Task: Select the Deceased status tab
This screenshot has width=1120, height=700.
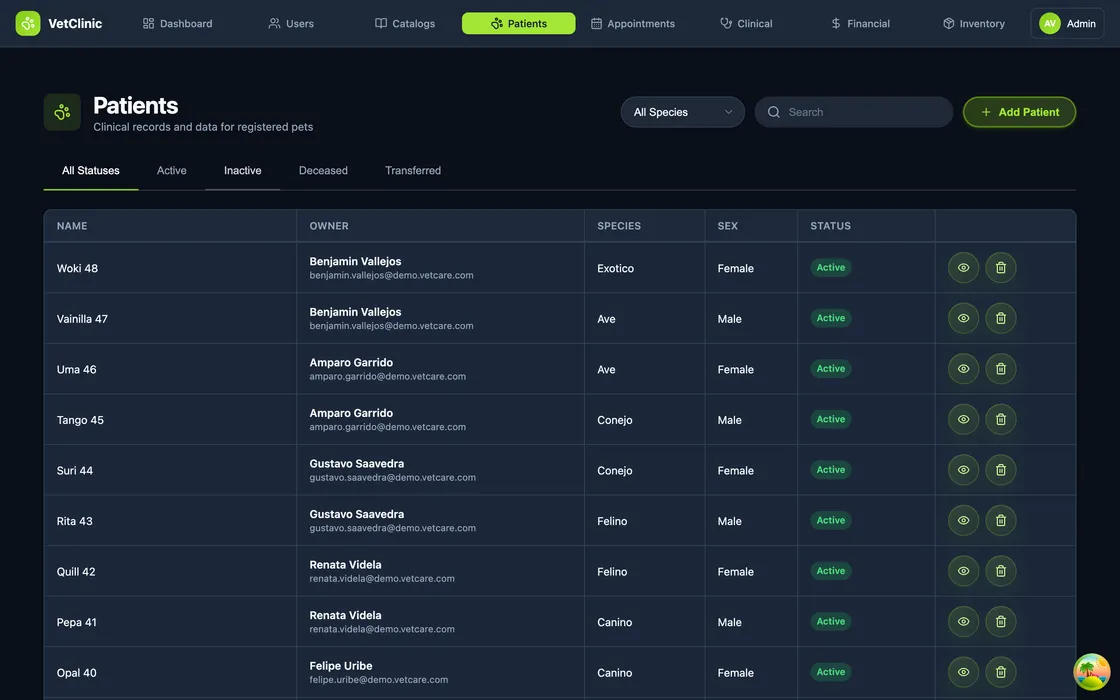Action: pyautogui.click(x=323, y=171)
